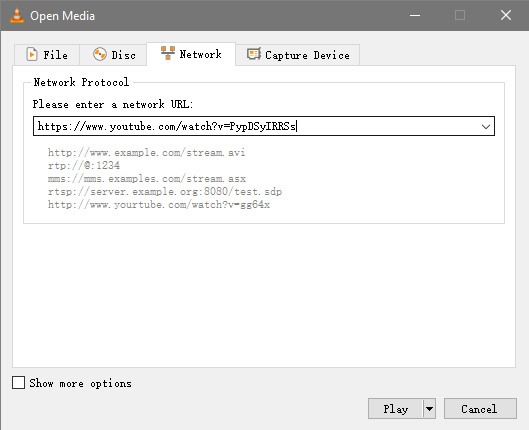Click the VLC cone icon in title bar

pos(17,16)
